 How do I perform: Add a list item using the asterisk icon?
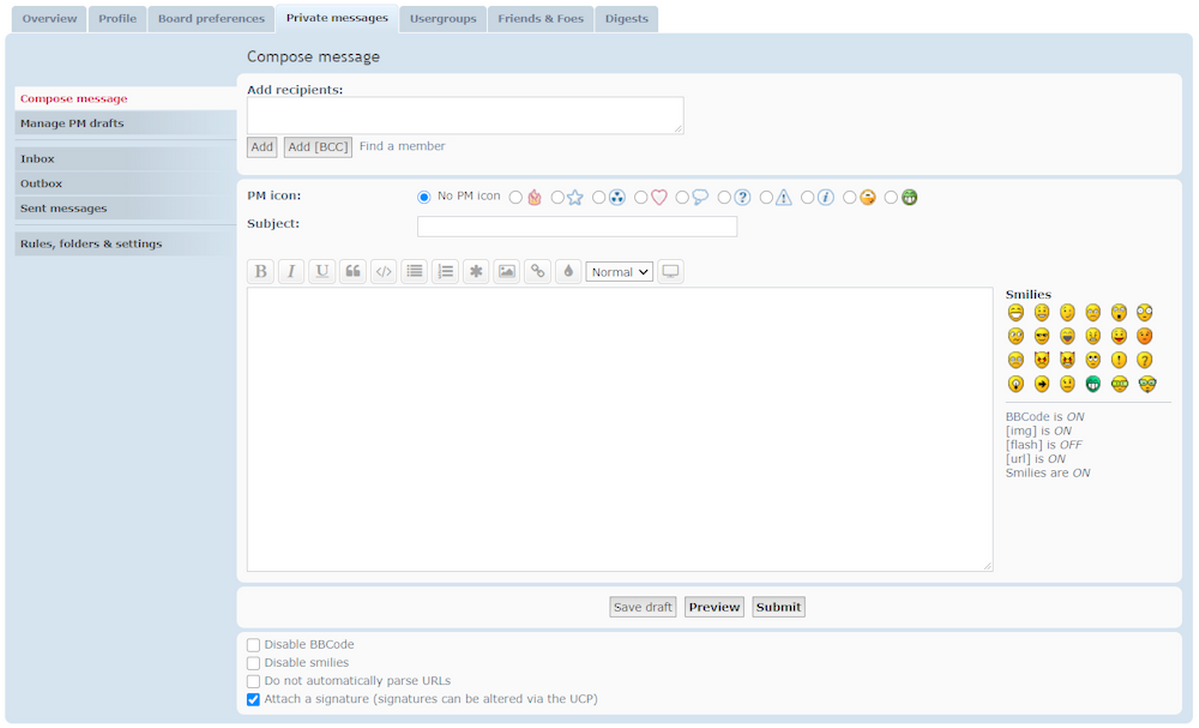click(x=476, y=271)
